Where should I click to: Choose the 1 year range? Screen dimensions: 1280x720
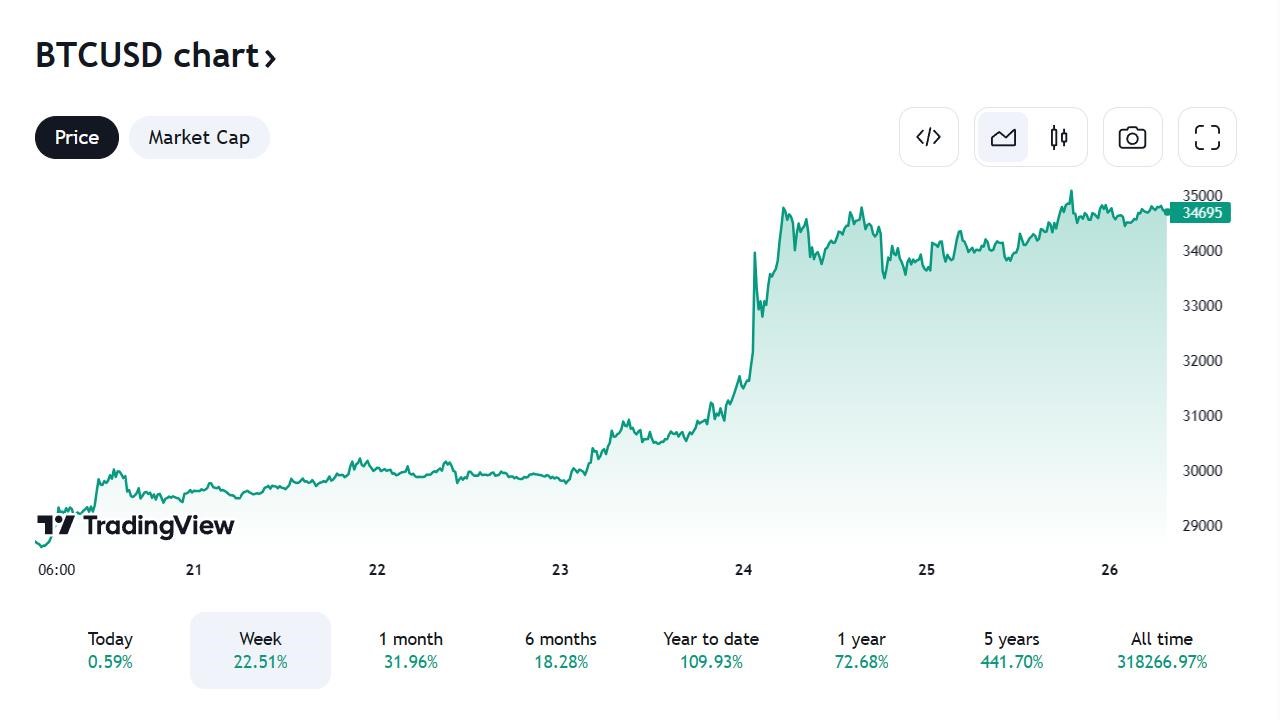pyautogui.click(x=861, y=650)
